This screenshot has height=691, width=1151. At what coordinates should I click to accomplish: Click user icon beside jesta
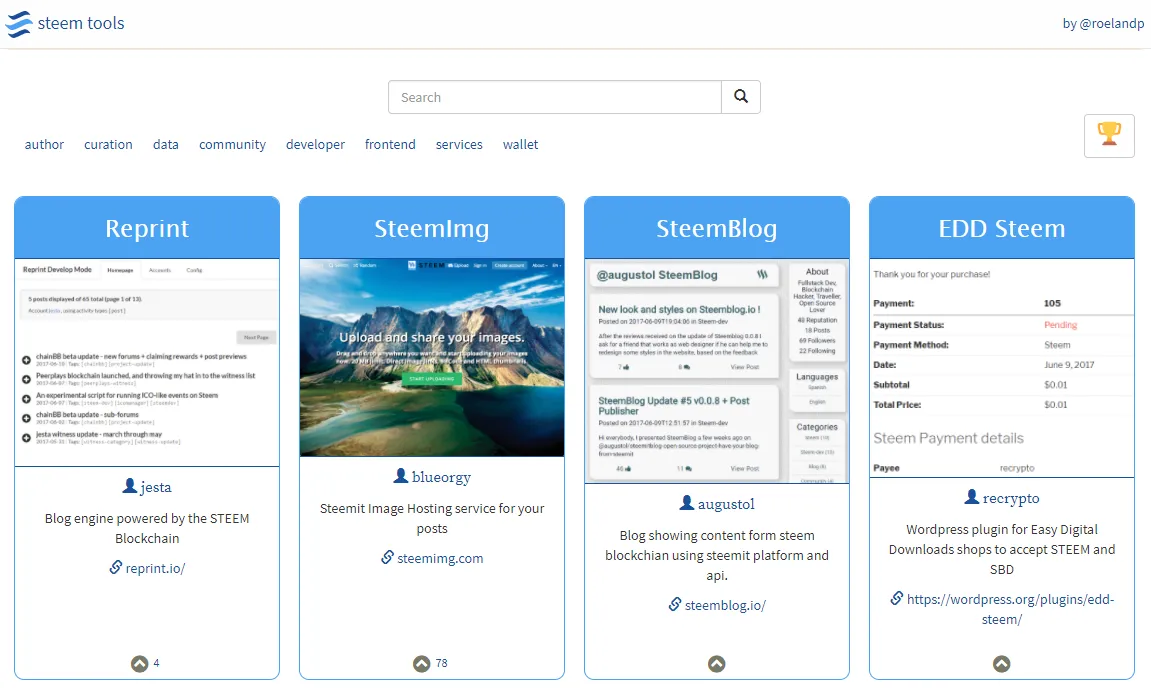tap(129, 486)
